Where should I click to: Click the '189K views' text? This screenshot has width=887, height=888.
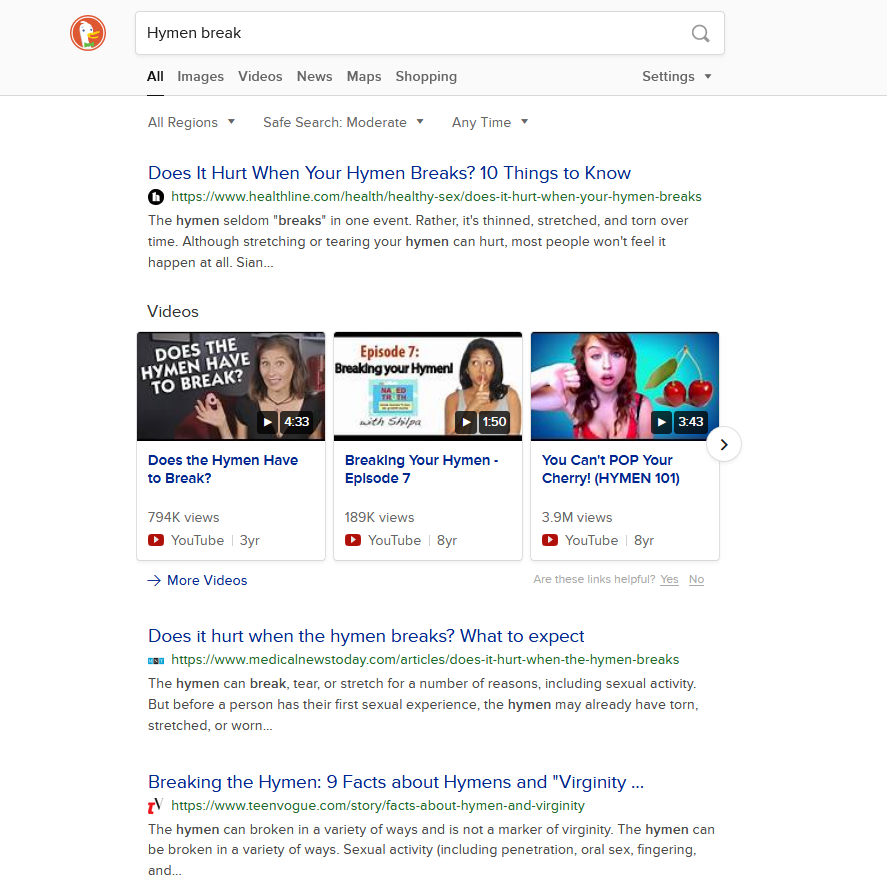pos(379,518)
